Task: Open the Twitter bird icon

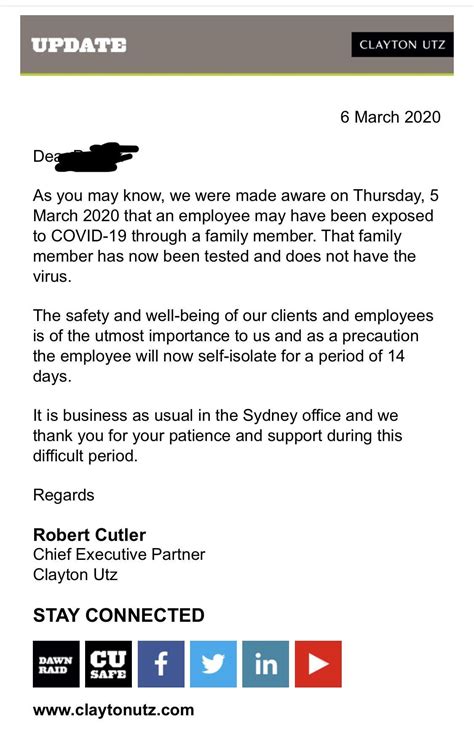Action: (213, 664)
